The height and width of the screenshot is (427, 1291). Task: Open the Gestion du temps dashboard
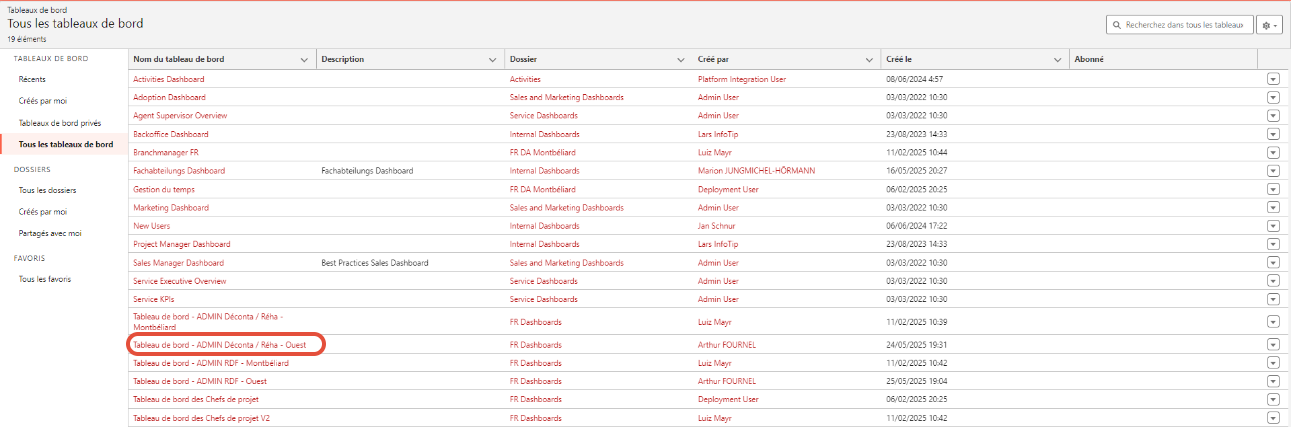pyautogui.click(x=164, y=189)
